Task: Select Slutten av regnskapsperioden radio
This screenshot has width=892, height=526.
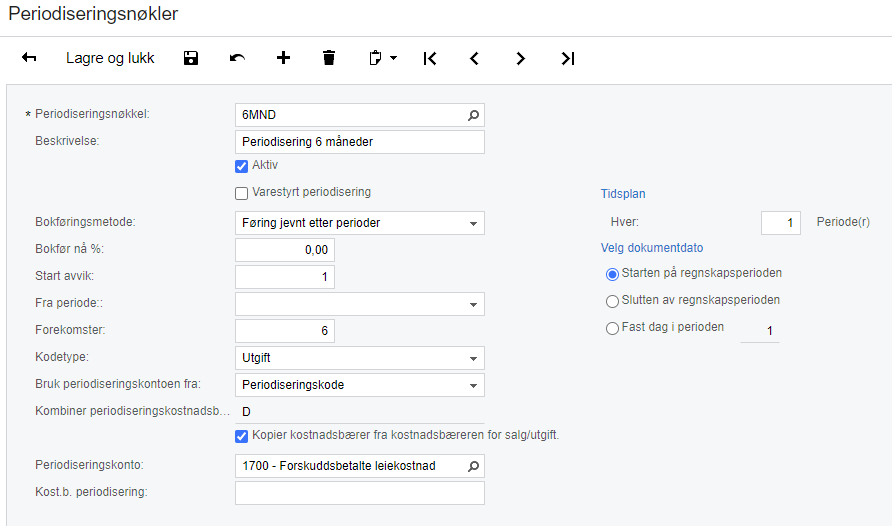Action: [x=612, y=301]
